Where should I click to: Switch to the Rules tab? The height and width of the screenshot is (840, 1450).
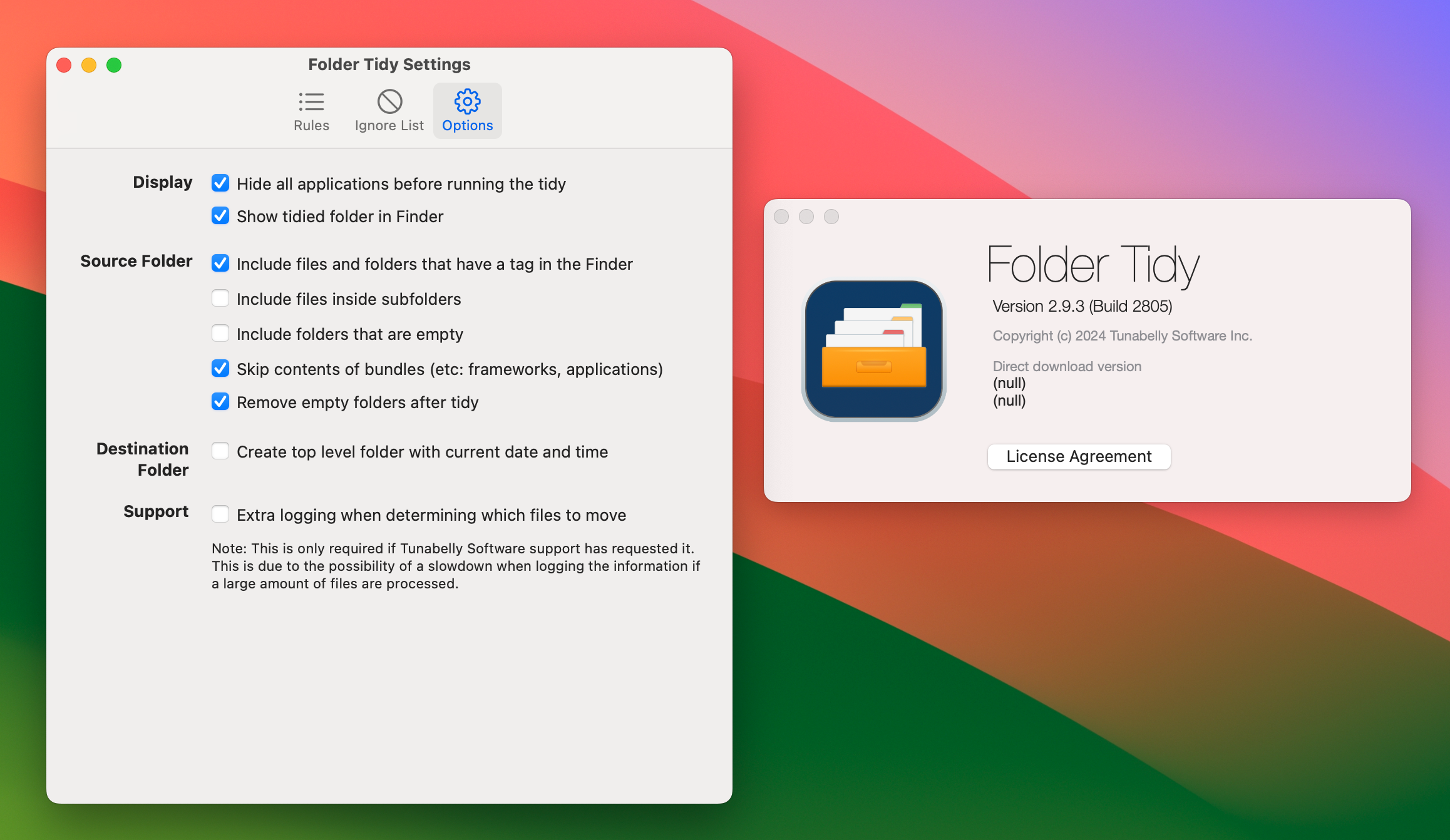point(311,111)
